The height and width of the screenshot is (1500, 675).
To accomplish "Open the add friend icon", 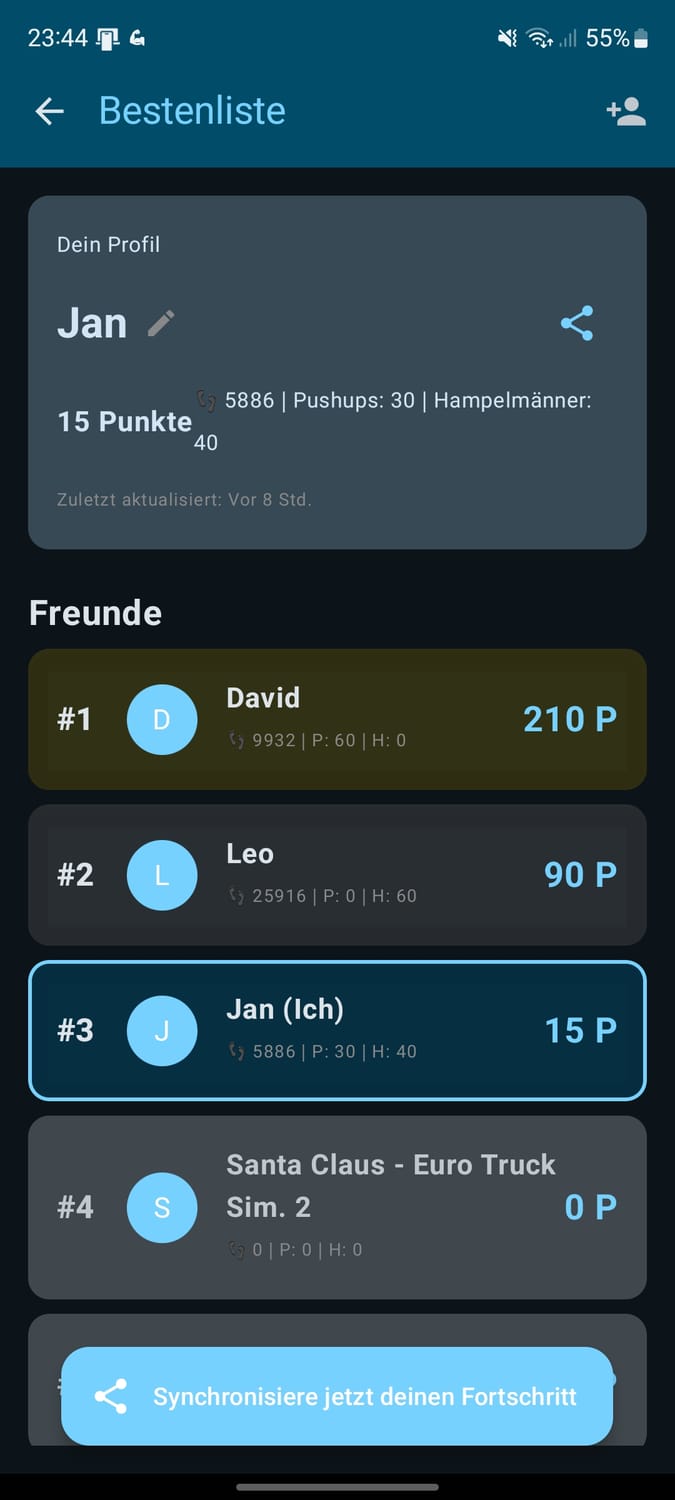I will 626,111.
